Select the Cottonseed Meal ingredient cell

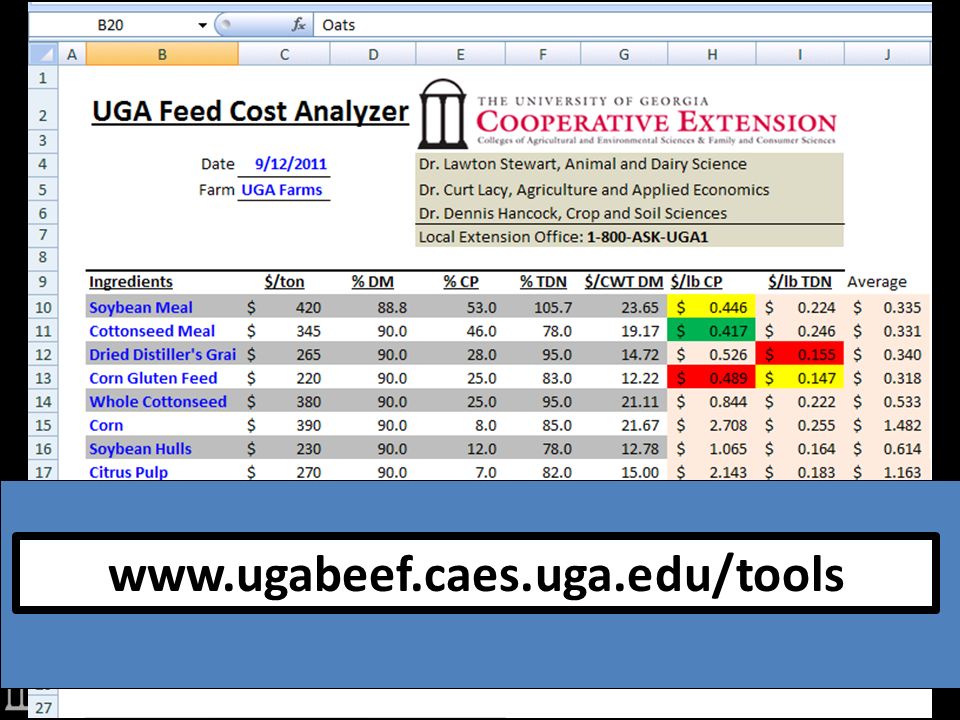point(162,331)
